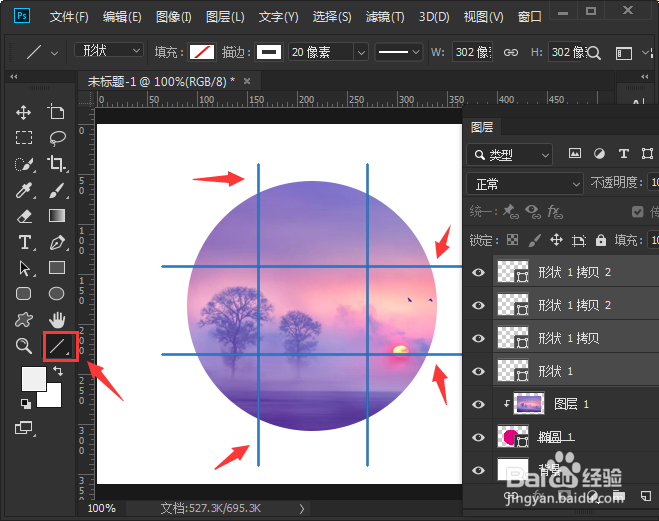Switch to the 图层 panel tab
This screenshot has width=659, height=521.
click(482, 127)
